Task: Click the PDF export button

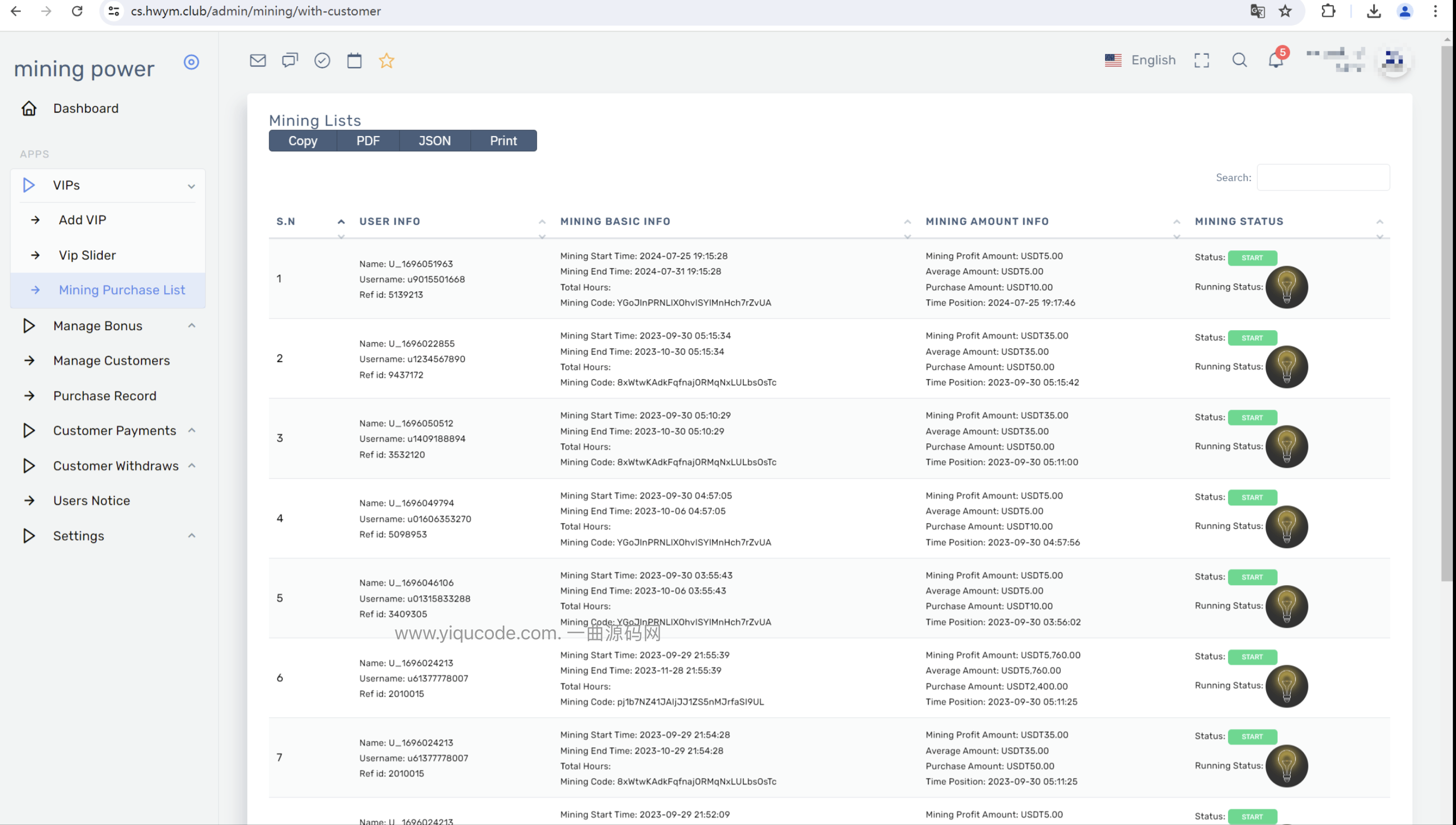Action: point(368,140)
